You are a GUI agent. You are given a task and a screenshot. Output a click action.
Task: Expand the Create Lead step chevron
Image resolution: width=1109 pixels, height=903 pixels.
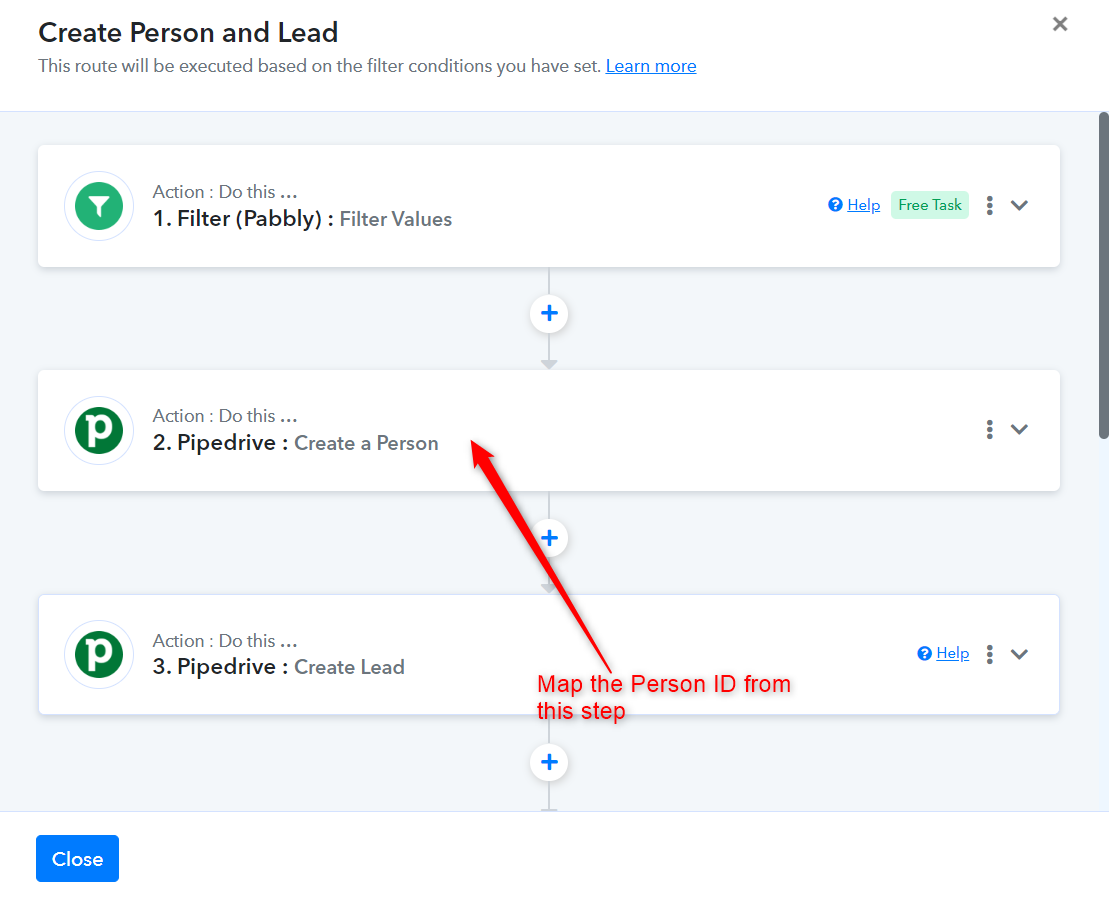[x=1019, y=654]
